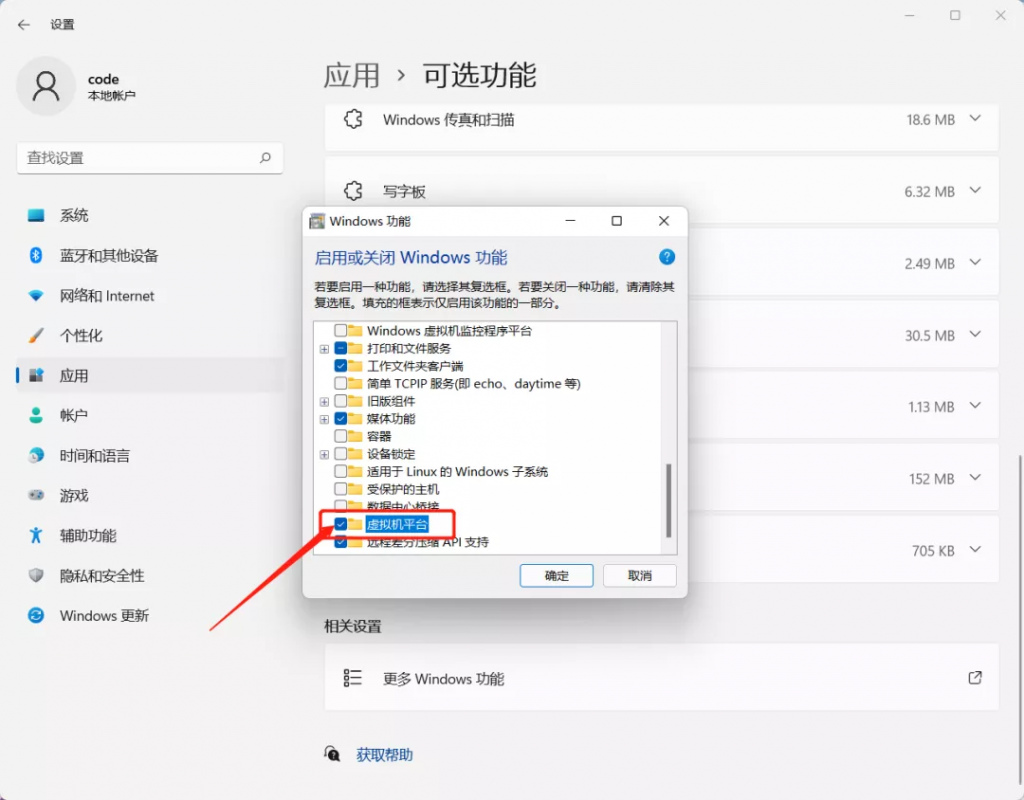Expand the 媒体功能 tree node
The width and height of the screenshot is (1024, 800).
(x=324, y=419)
